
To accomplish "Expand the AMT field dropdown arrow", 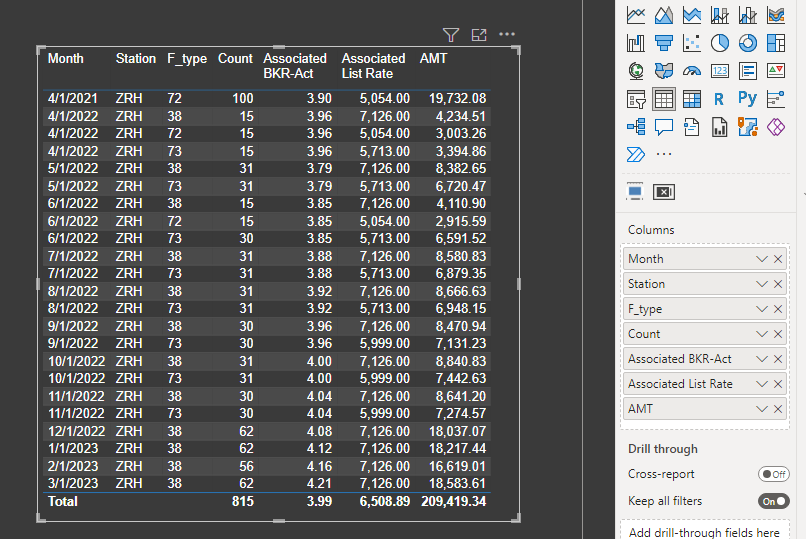I will (762, 409).
